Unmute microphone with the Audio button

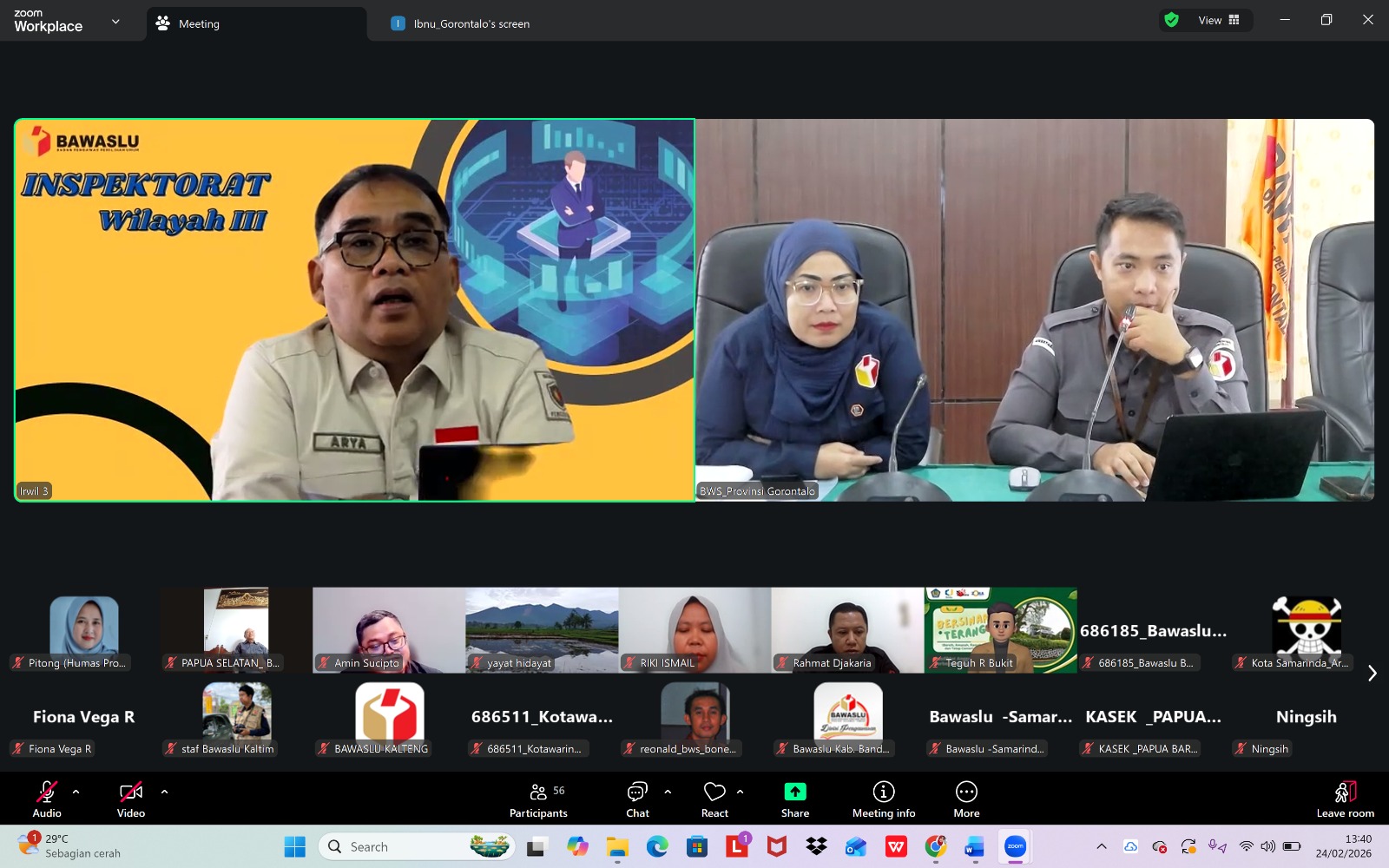(x=47, y=799)
